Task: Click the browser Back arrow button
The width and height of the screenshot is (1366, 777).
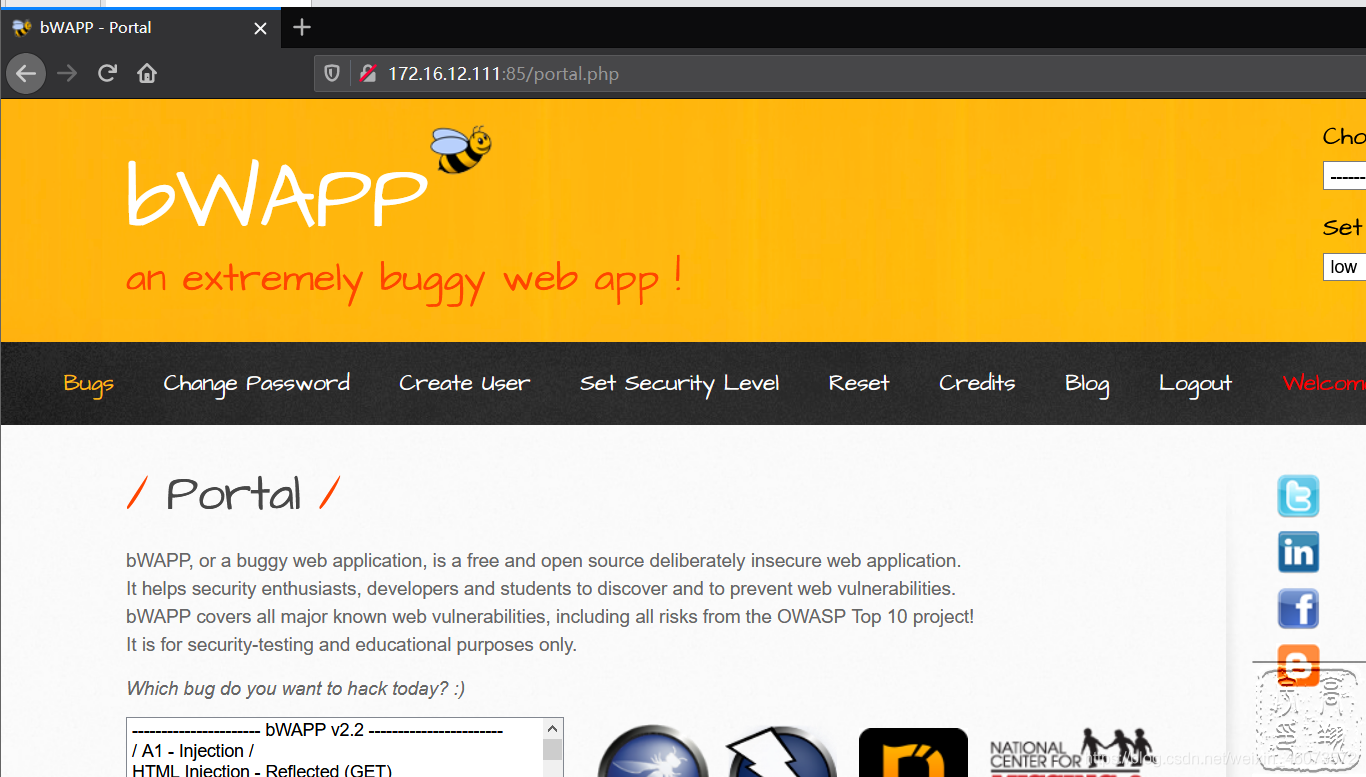Action: [x=26, y=73]
